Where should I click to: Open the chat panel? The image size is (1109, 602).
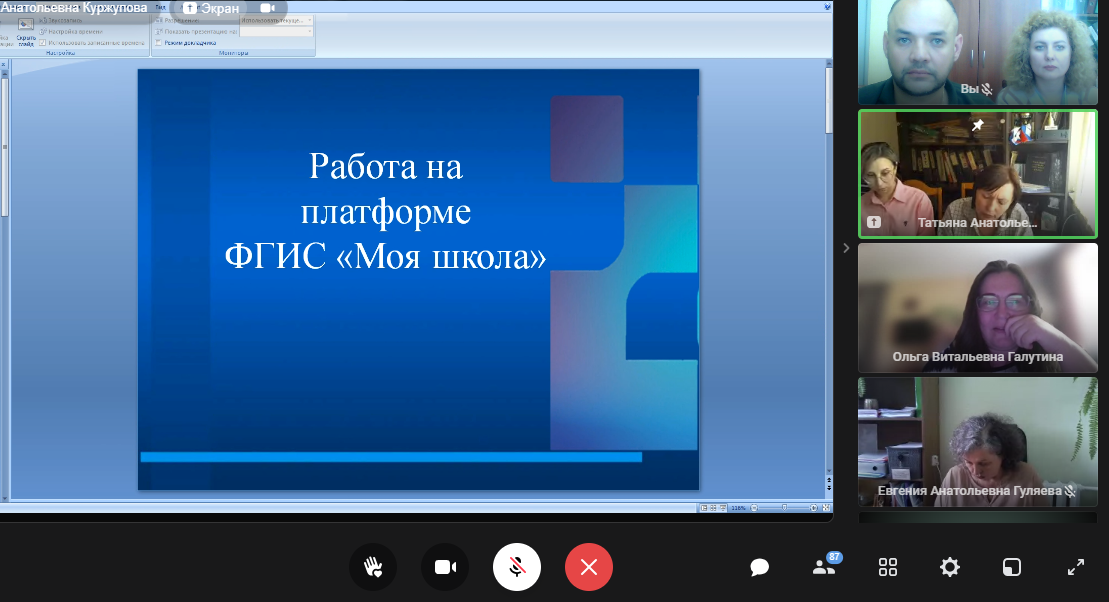(760, 568)
